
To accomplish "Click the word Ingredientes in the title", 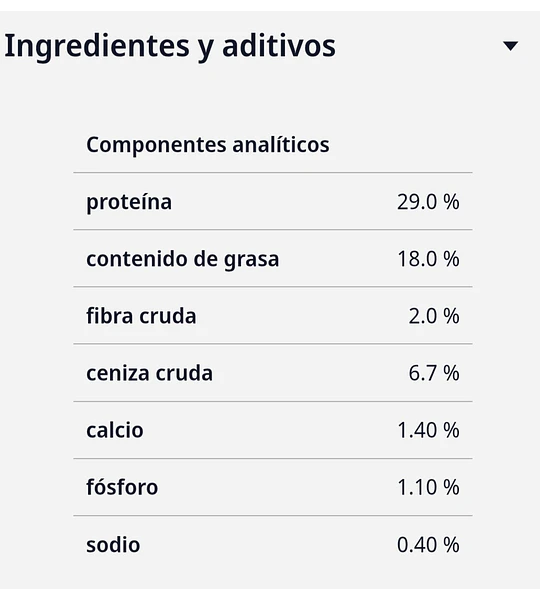I will (97, 47).
